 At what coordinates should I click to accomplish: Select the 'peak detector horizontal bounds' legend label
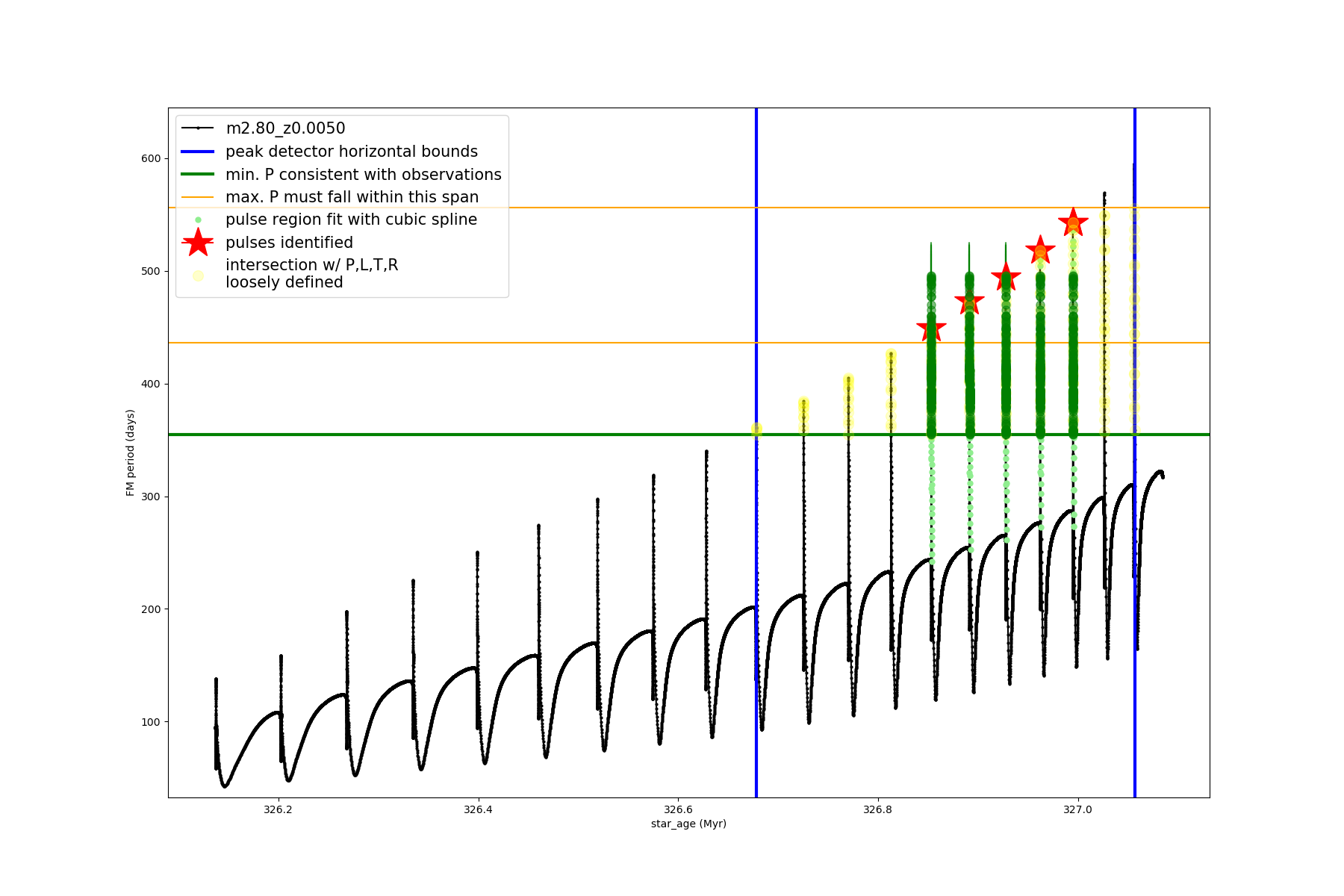click(x=352, y=152)
